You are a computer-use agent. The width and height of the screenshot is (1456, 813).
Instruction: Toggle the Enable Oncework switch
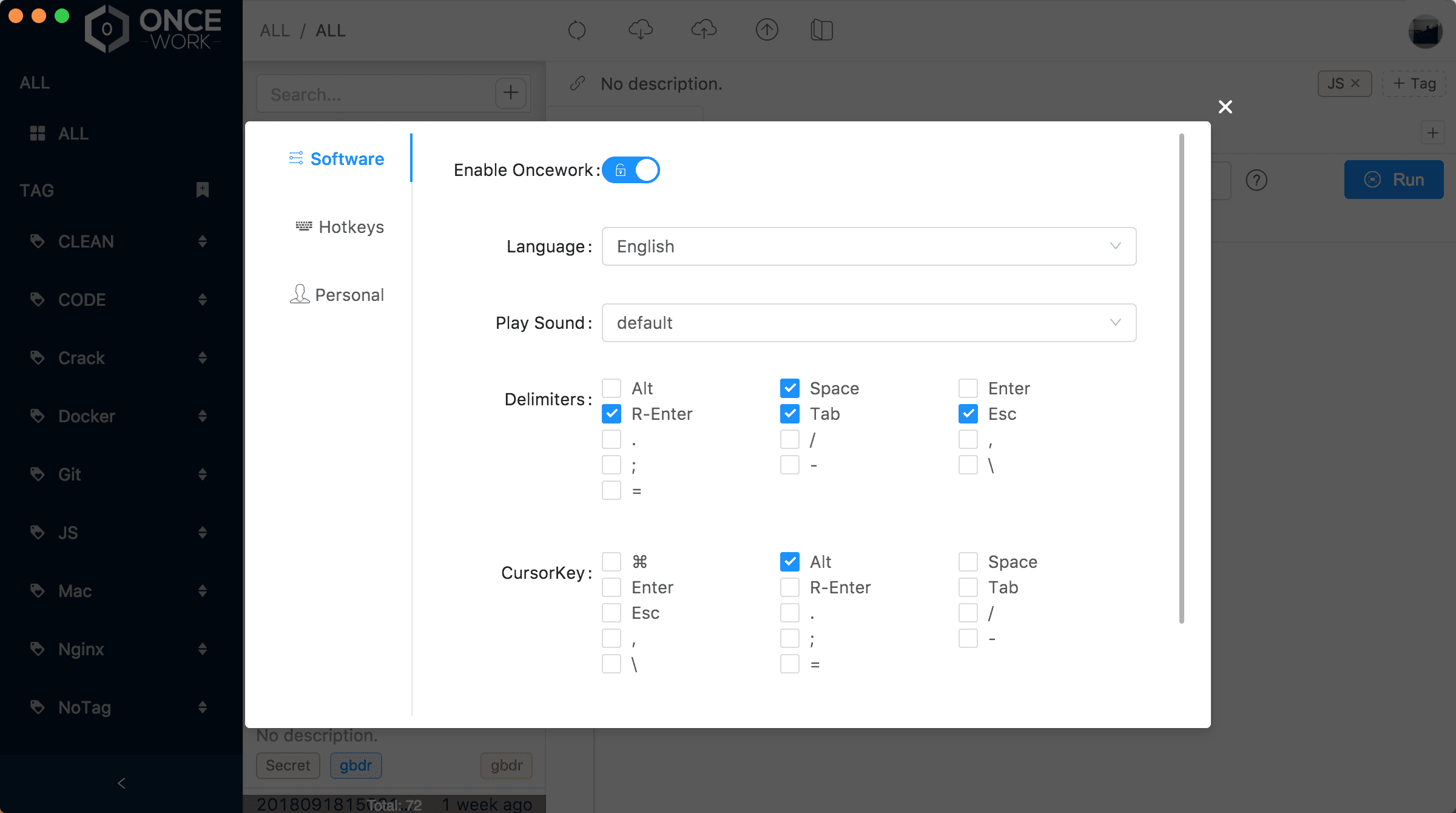coord(631,170)
